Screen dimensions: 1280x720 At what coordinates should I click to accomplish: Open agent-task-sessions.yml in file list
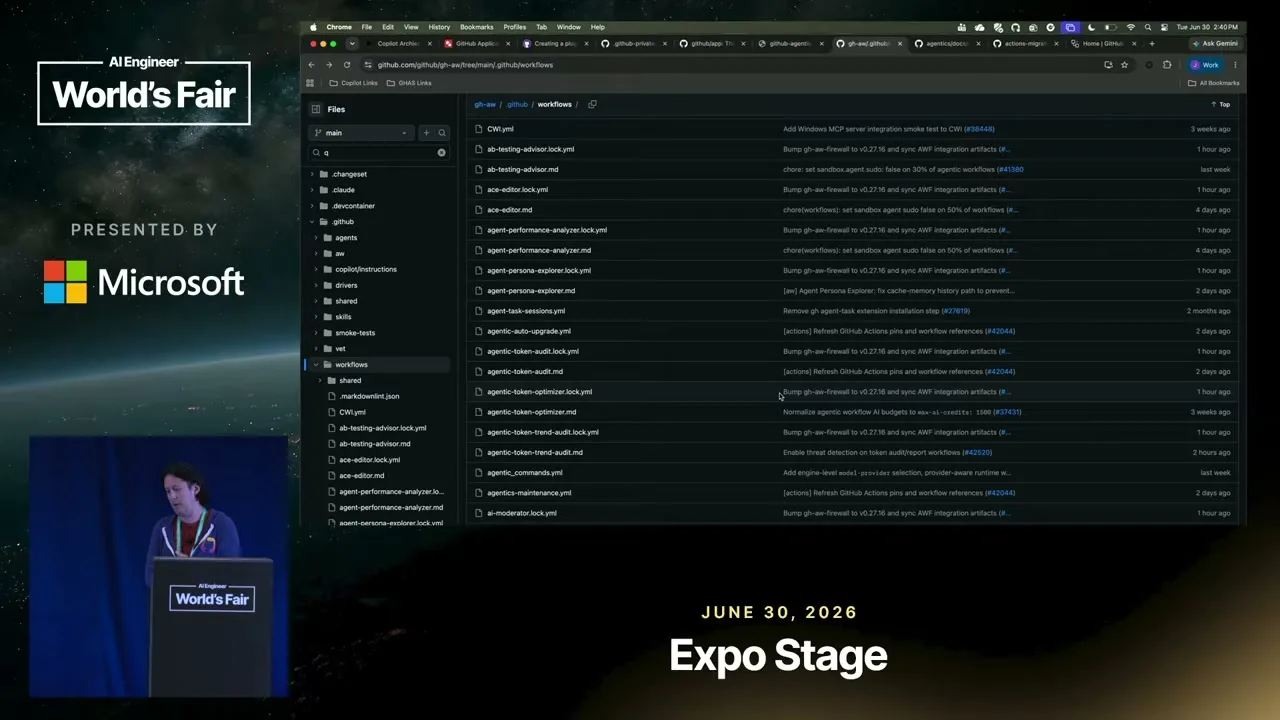tap(526, 311)
